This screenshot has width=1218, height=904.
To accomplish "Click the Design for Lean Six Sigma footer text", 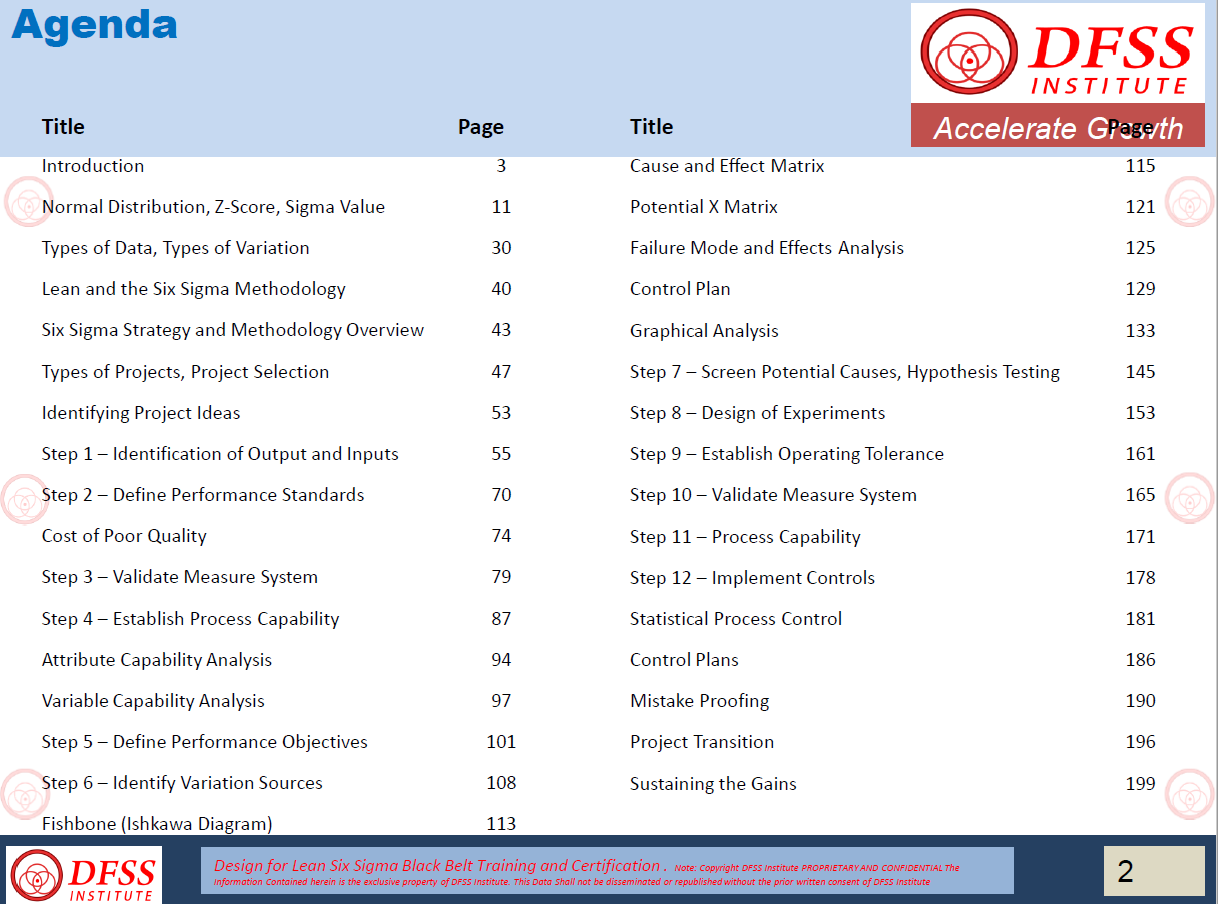I will [x=607, y=871].
